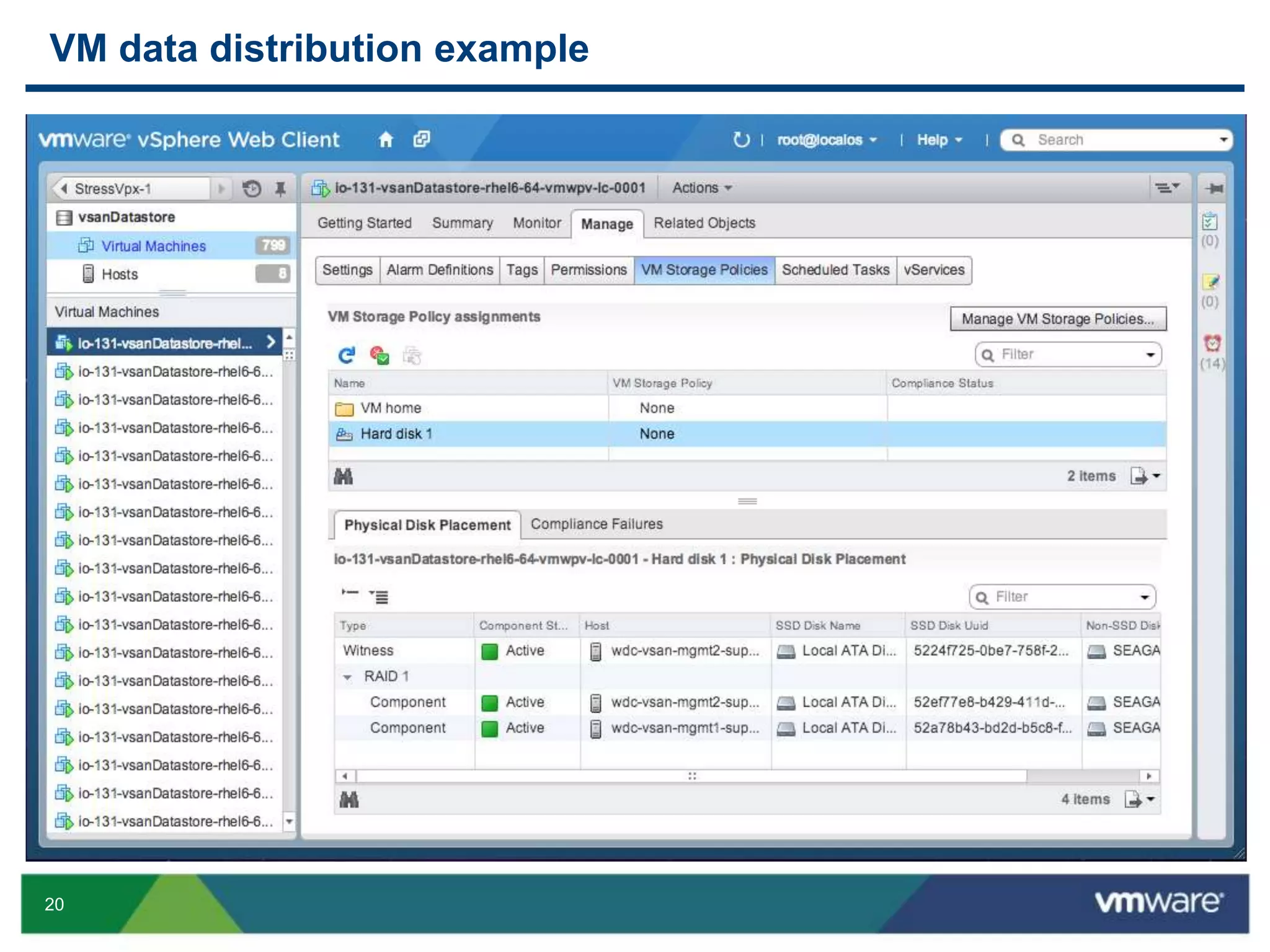
Task: Switch to the Getting Started tab
Action: [365, 223]
